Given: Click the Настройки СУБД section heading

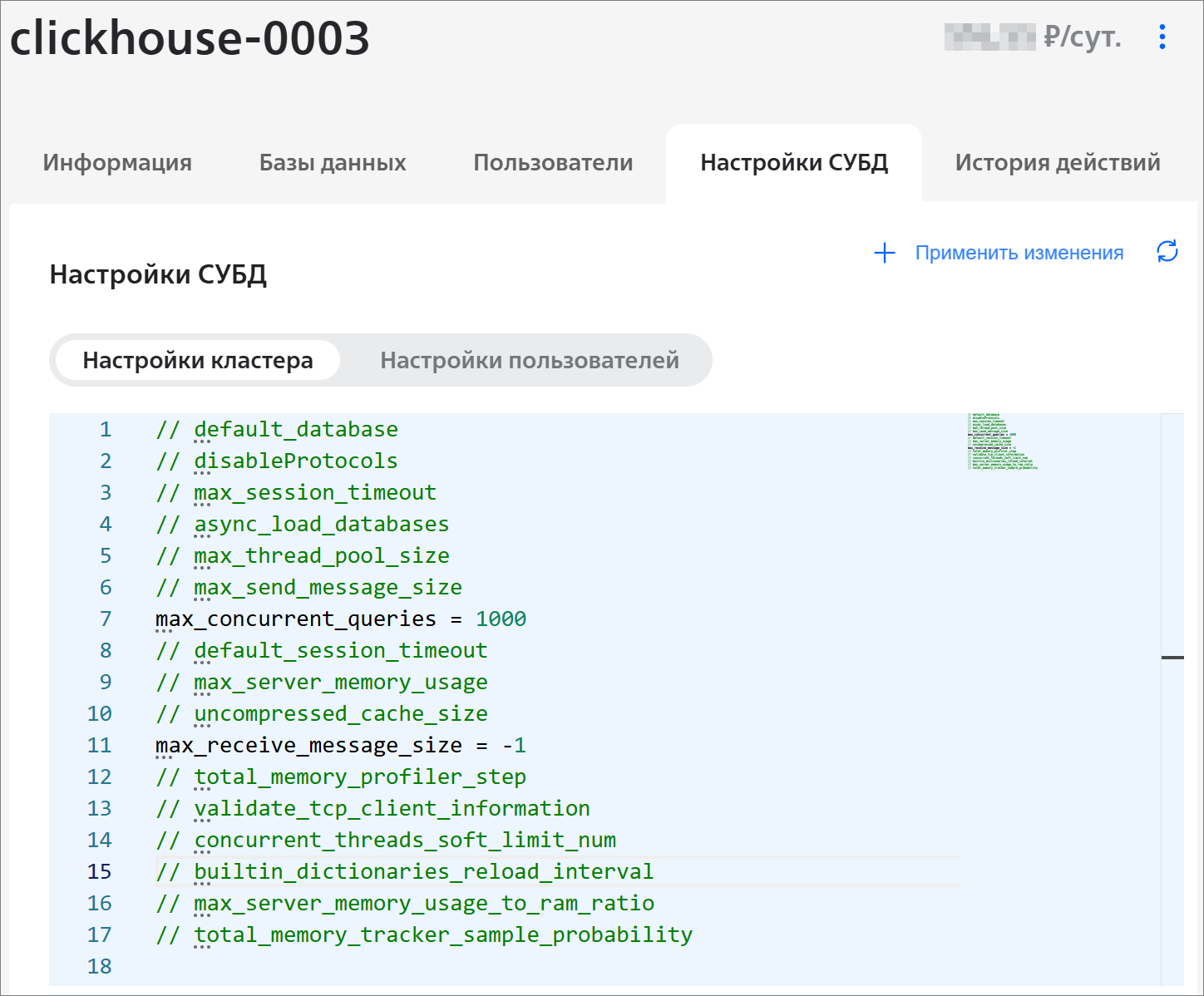Looking at the screenshot, I should (158, 274).
